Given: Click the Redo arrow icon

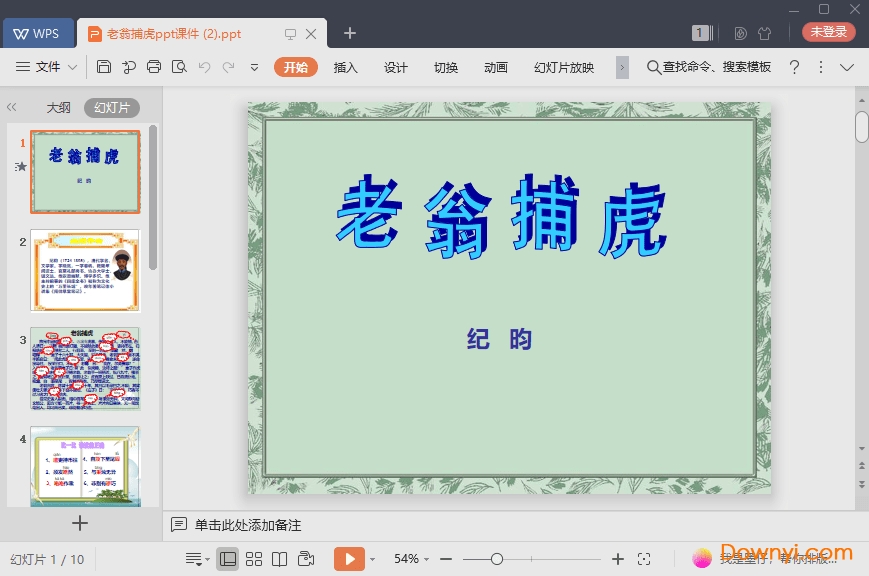Looking at the screenshot, I should [x=228, y=66].
